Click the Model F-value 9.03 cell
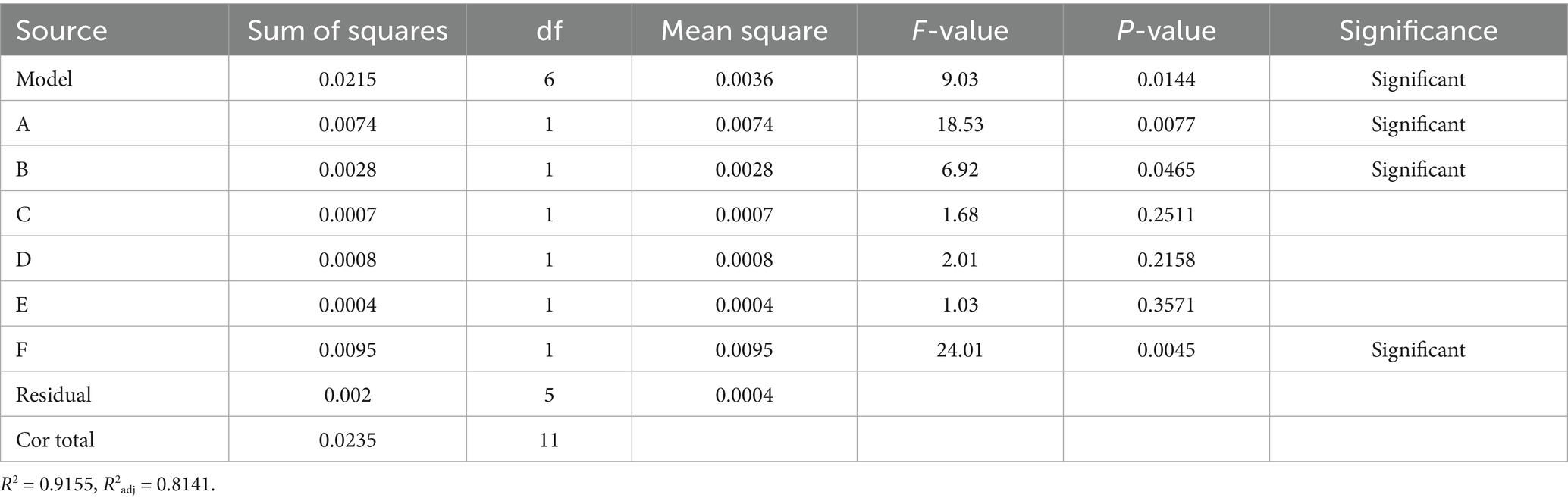This screenshot has height=501, width=1568. pos(960,80)
